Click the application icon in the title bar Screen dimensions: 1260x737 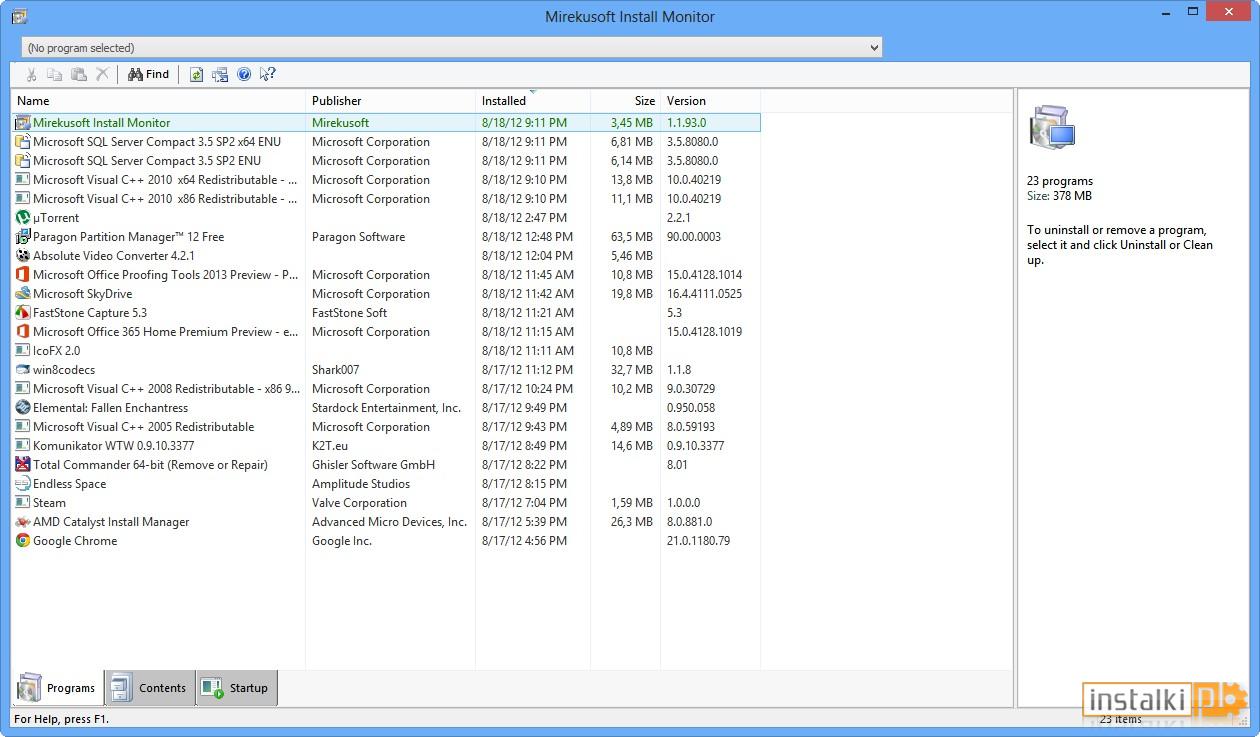coord(19,16)
